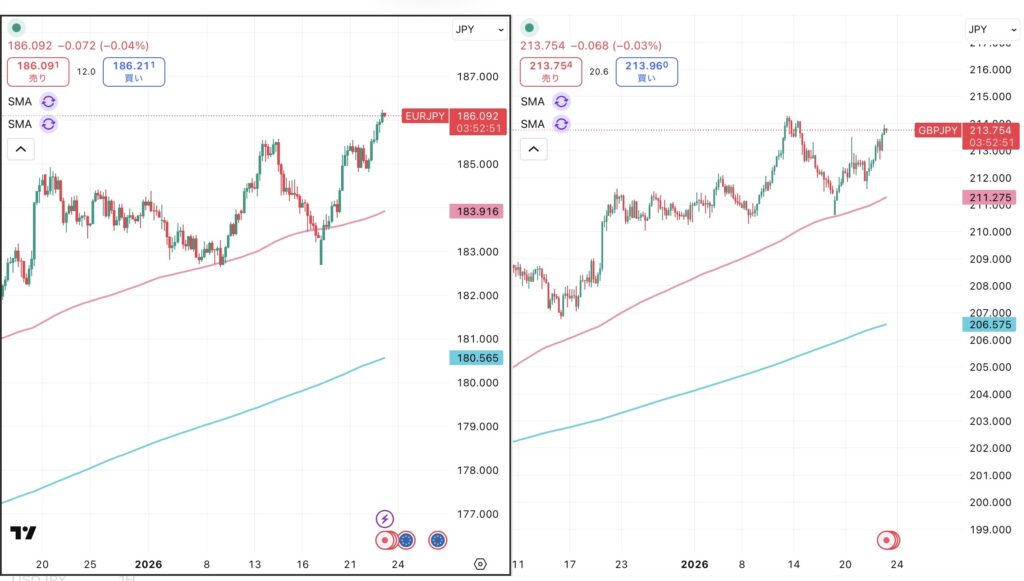Click the red economic event marker on GBPJPY chart
The height and width of the screenshot is (581, 1024).
tap(887, 540)
